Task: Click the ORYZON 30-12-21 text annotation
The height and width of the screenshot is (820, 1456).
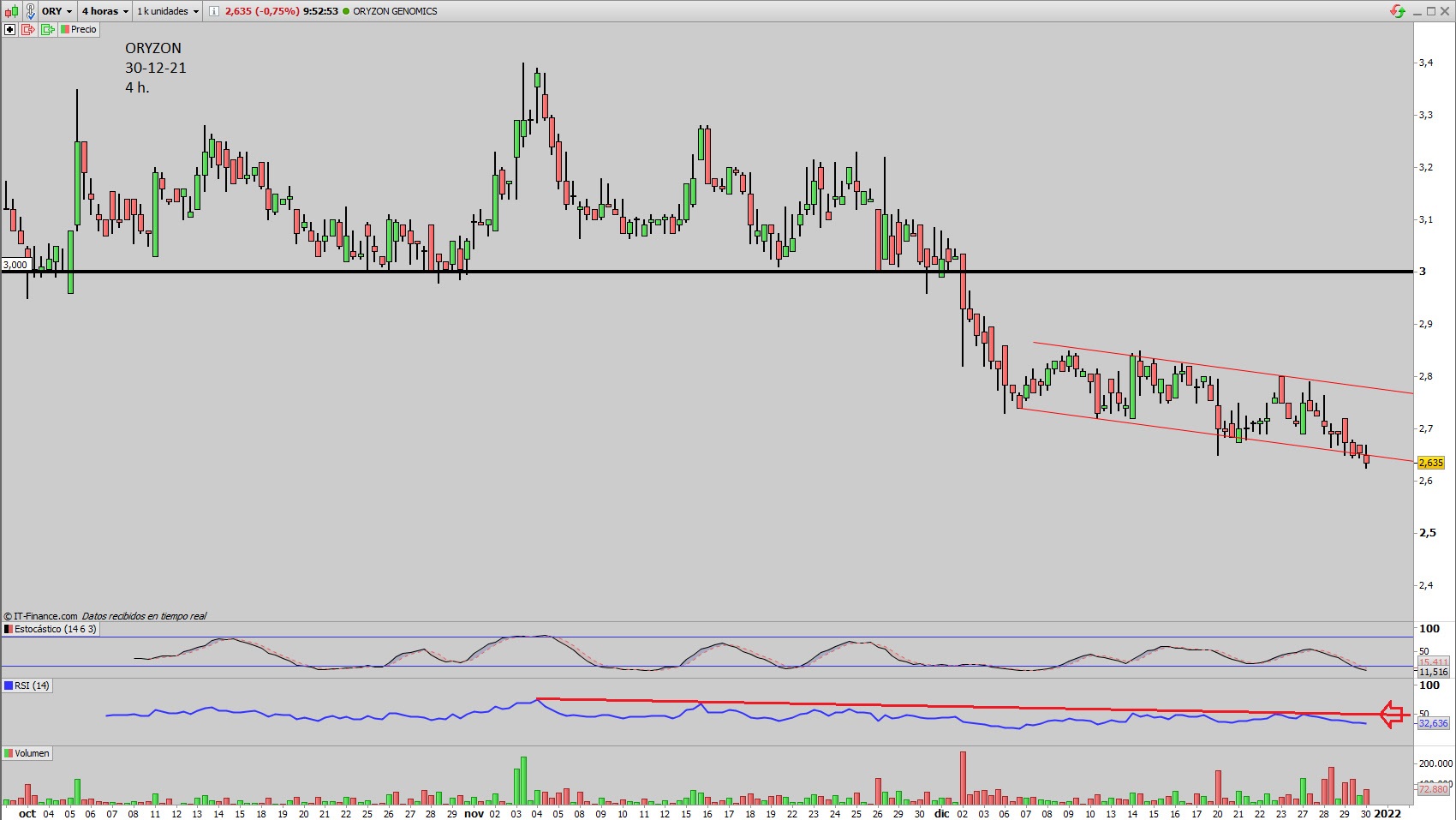Action: click(x=155, y=68)
